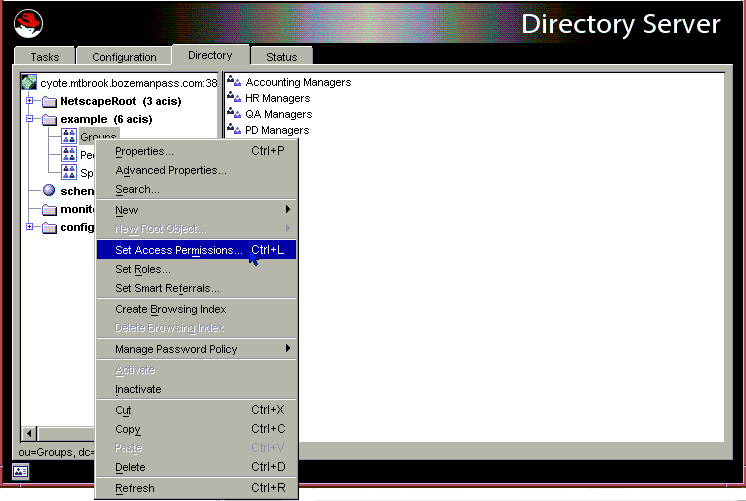This screenshot has height=501, width=746.
Task: Select Delete in the context menu
Action: pos(196,467)
